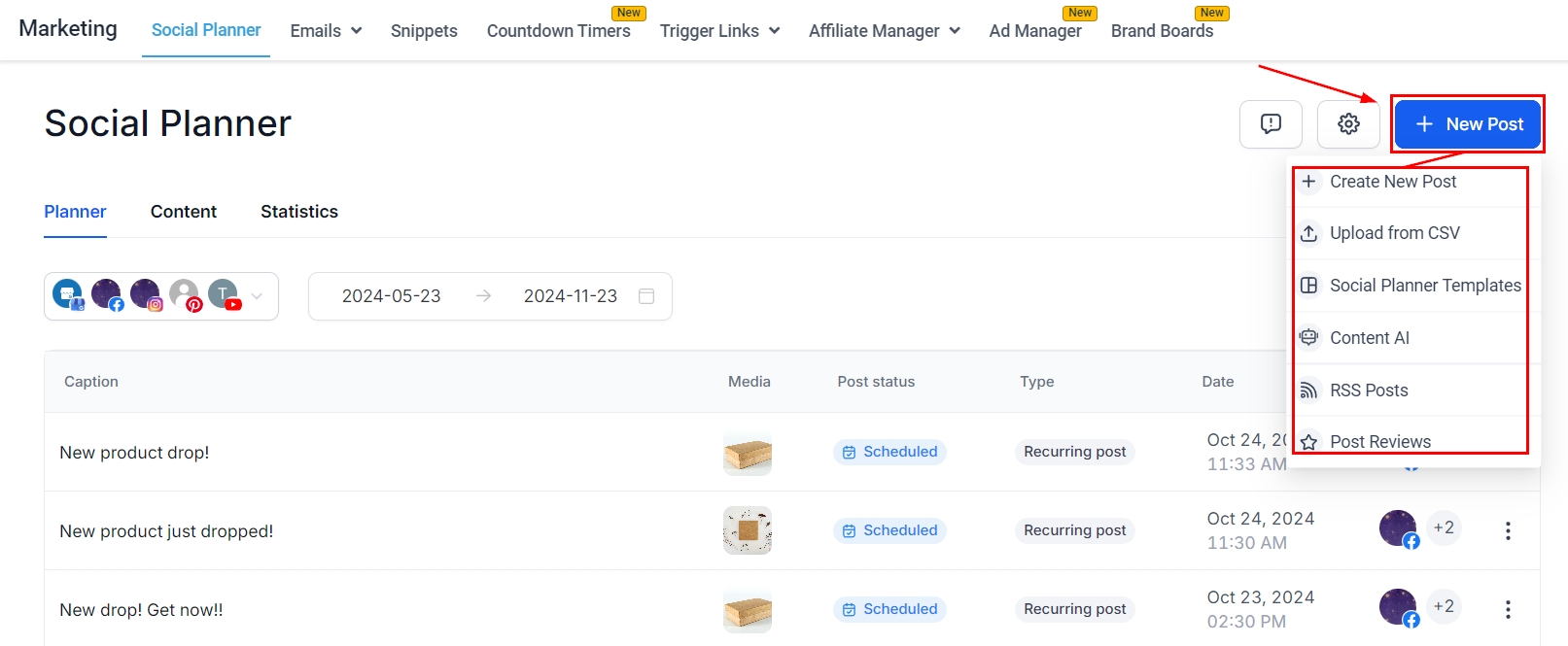The image size is (1568, 646).
Task: Click the New Post button
Action: point(1468,124)
